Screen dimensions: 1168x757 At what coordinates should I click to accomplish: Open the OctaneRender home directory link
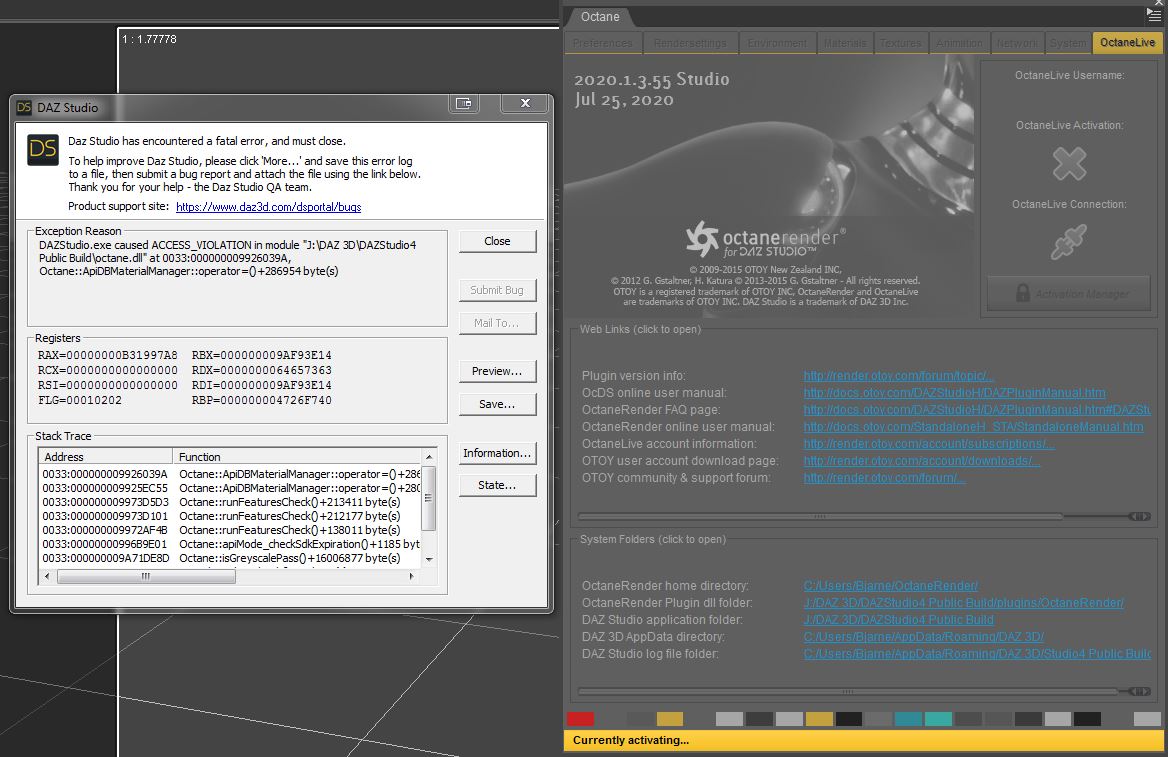[x=890, y=586]
